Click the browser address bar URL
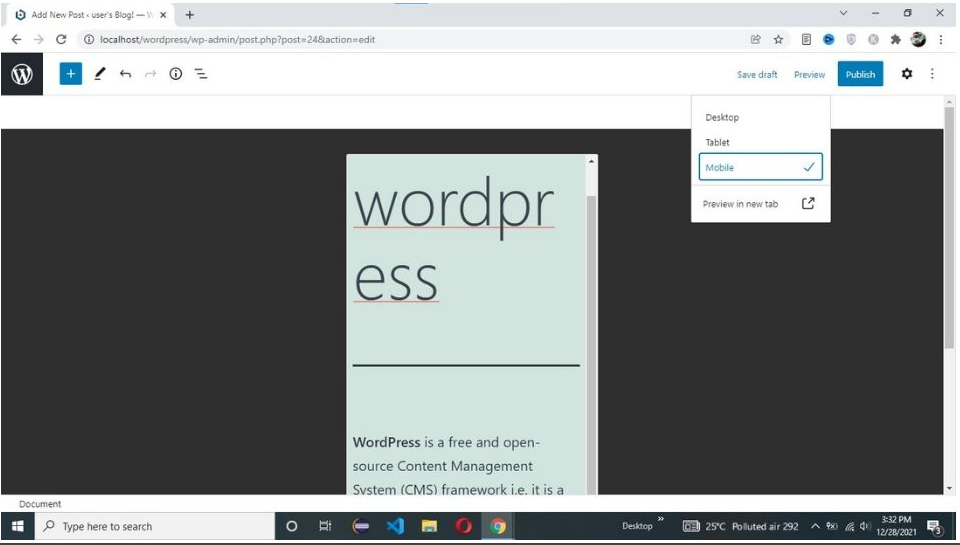The image size is (960, 545). coord(238,39)
